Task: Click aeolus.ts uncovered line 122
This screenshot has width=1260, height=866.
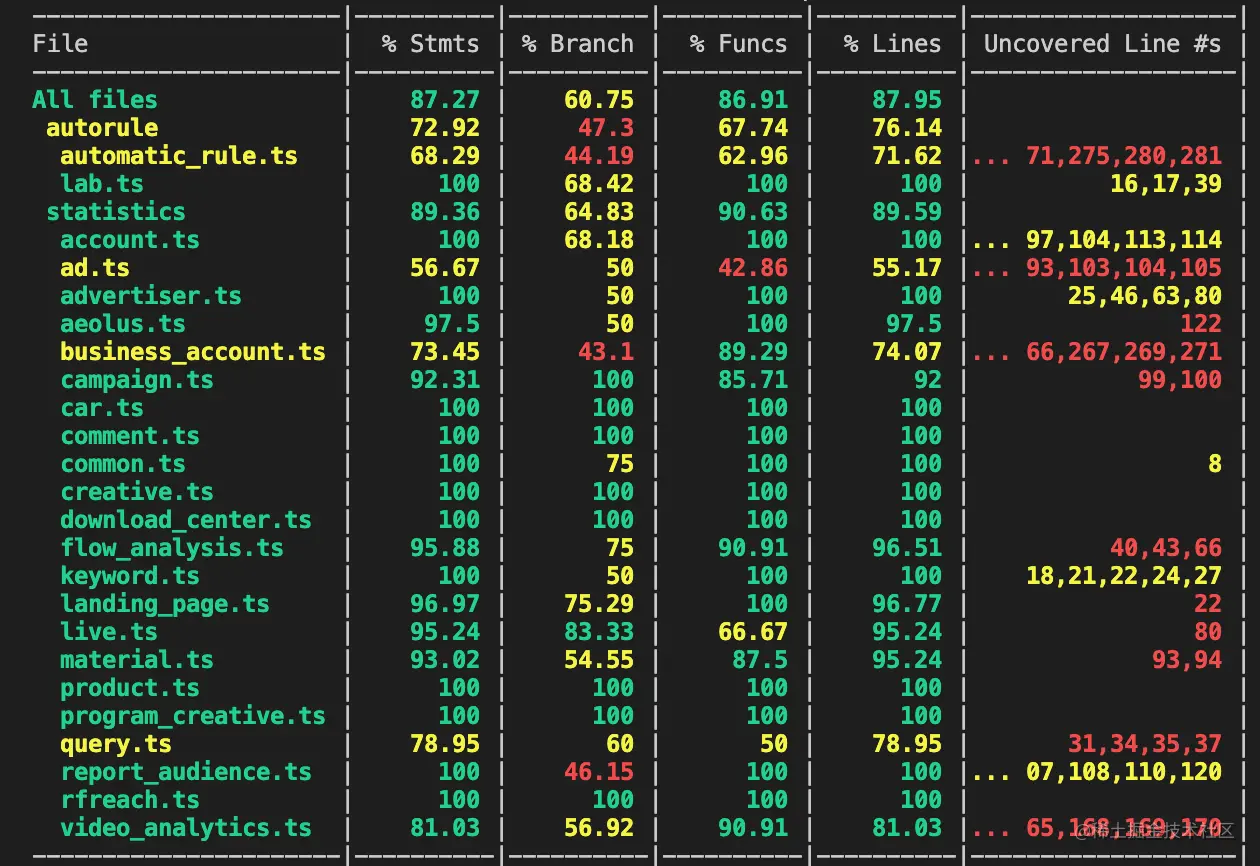Action: [x=1201, y=324]
